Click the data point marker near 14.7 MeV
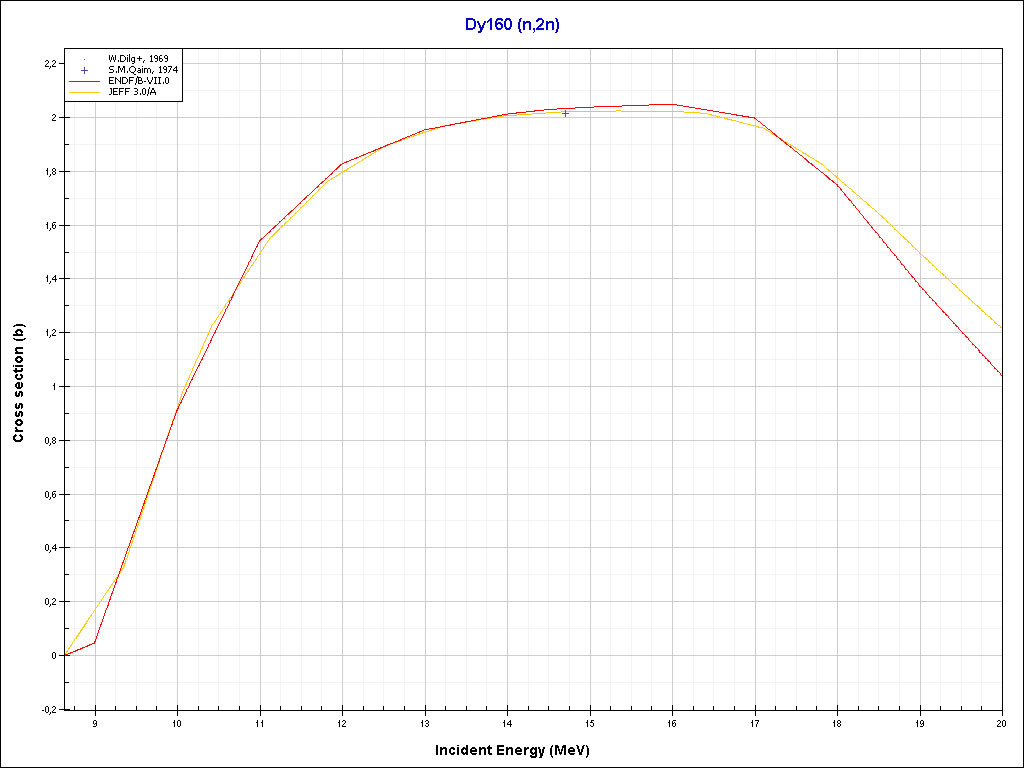Viewport: 1024px width, 768px height. (566, 114)
